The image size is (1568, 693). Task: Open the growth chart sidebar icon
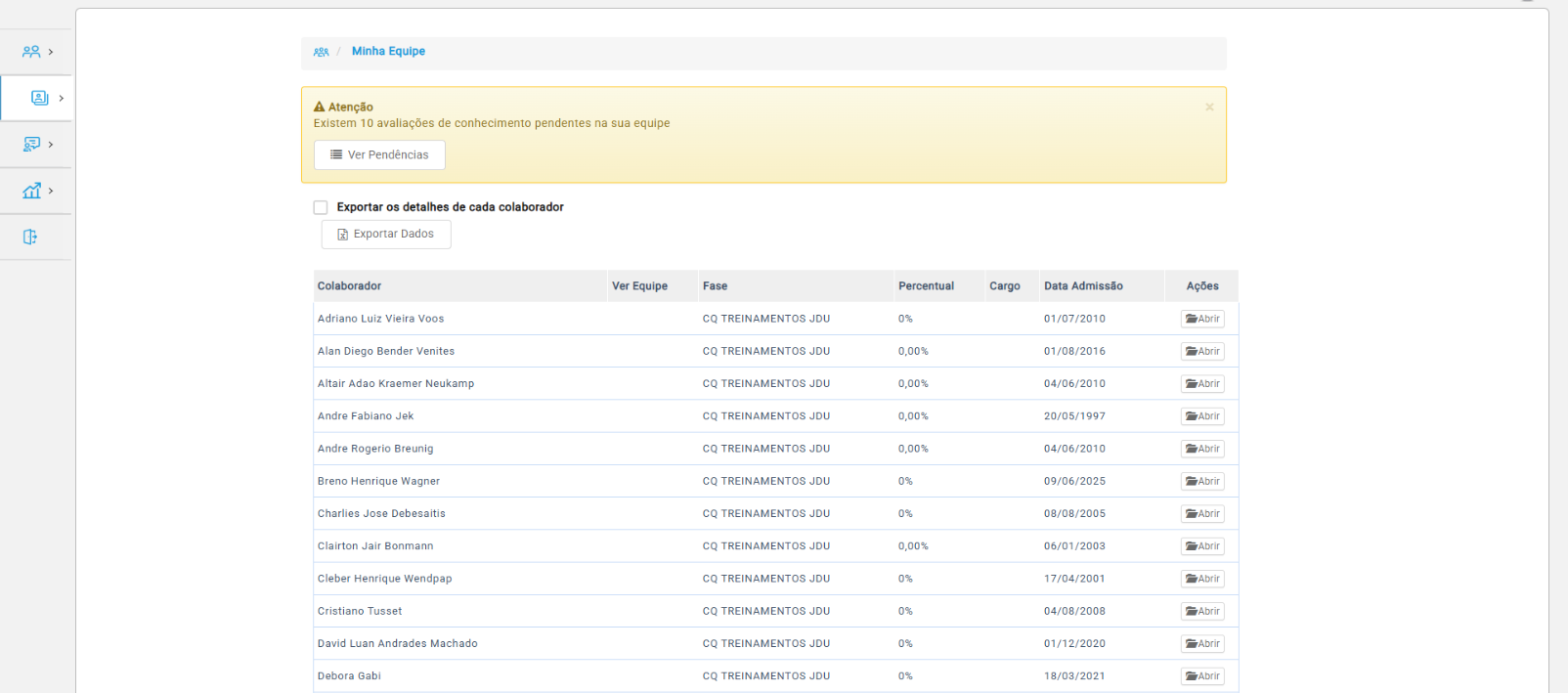click(31, 191)
